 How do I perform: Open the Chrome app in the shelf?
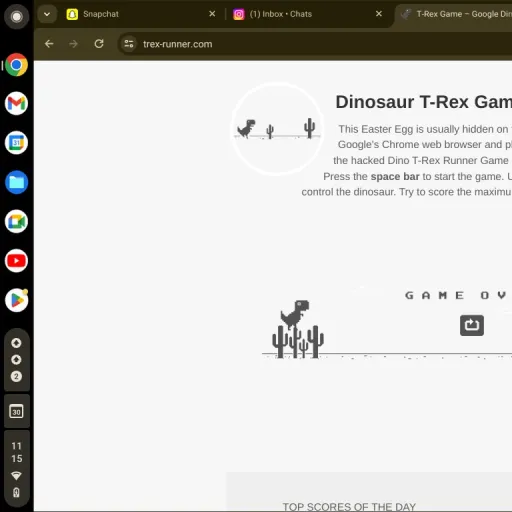coord(16,65)
